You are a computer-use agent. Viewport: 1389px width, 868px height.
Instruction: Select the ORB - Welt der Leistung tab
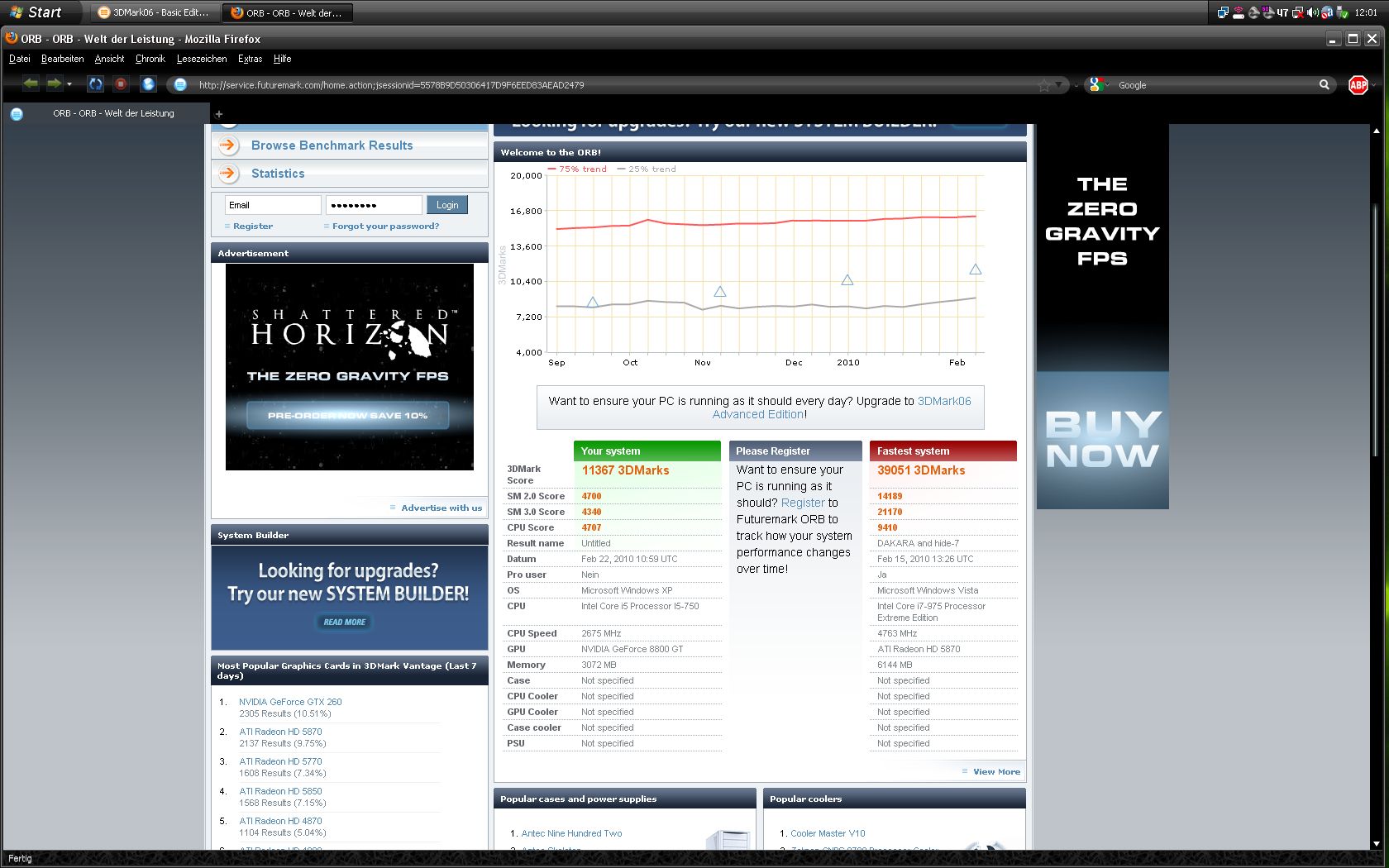pos(106,113)
